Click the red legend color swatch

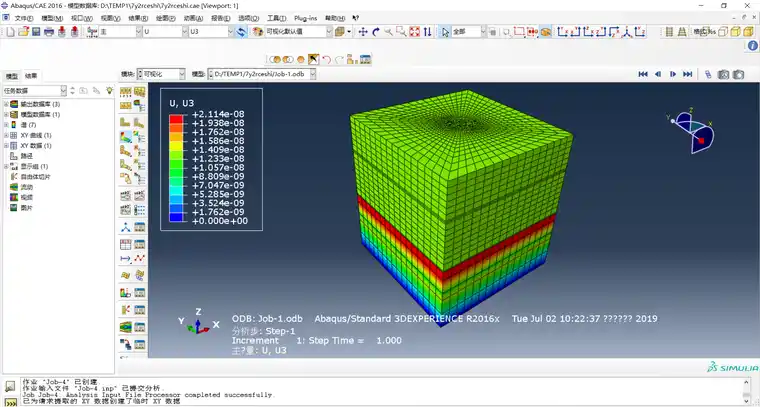176,119
